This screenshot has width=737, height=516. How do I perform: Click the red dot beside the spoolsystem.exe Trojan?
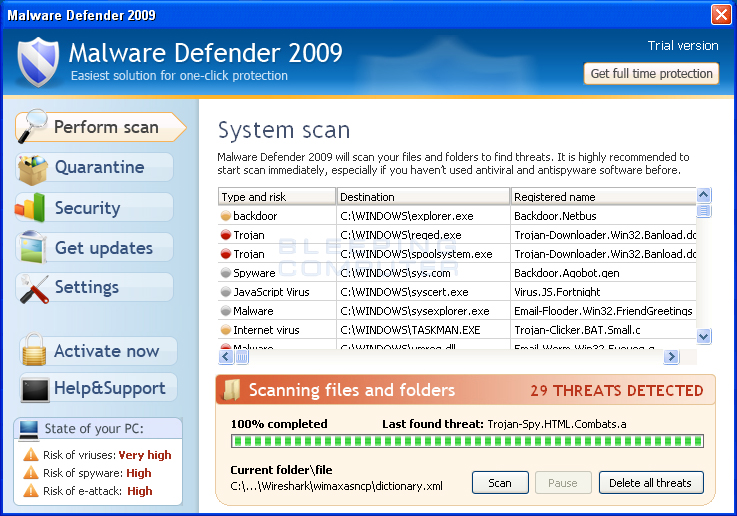point(226,254)
